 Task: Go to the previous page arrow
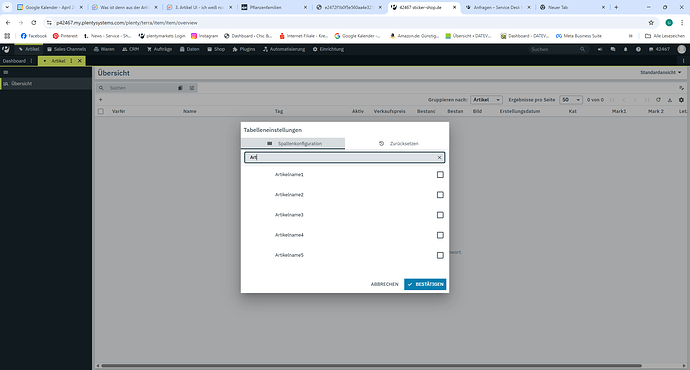pos(624,100)
